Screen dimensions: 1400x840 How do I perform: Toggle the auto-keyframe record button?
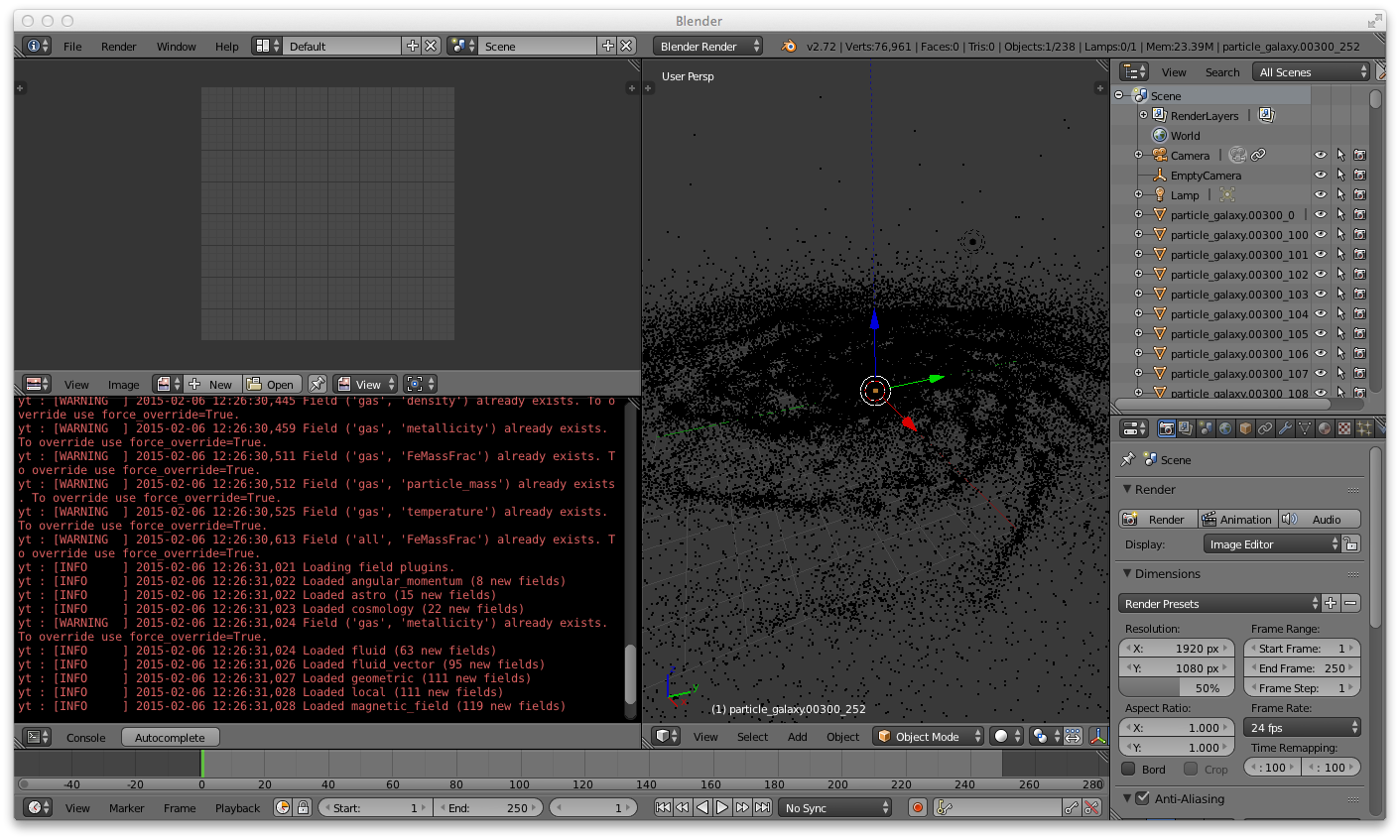click(918, 807)
